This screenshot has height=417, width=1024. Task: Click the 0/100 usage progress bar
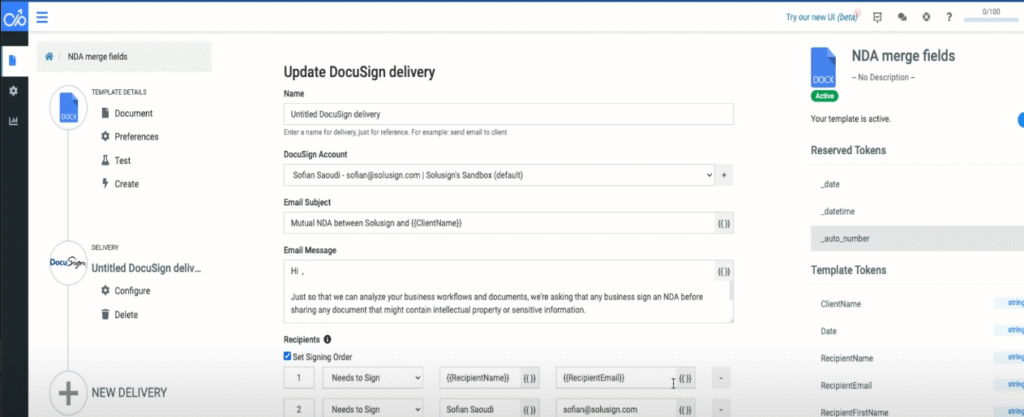pyautogui.click(x=991, y=20)
